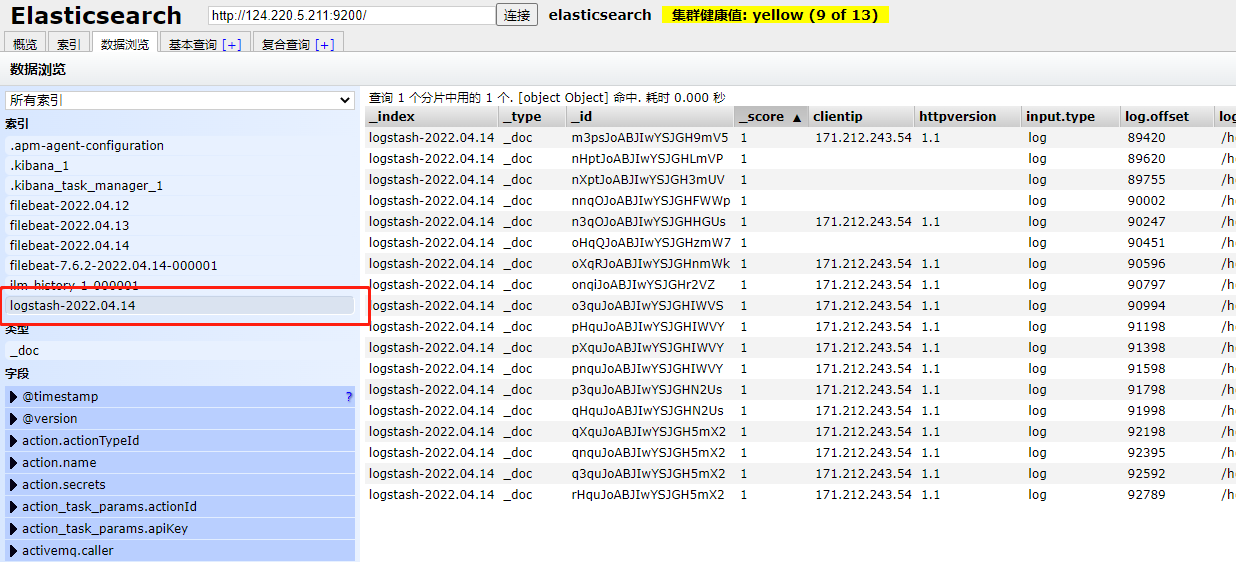Open the 概览 overview tab
The height and width of the screenshot is (562, 1236).
point(25,44)
